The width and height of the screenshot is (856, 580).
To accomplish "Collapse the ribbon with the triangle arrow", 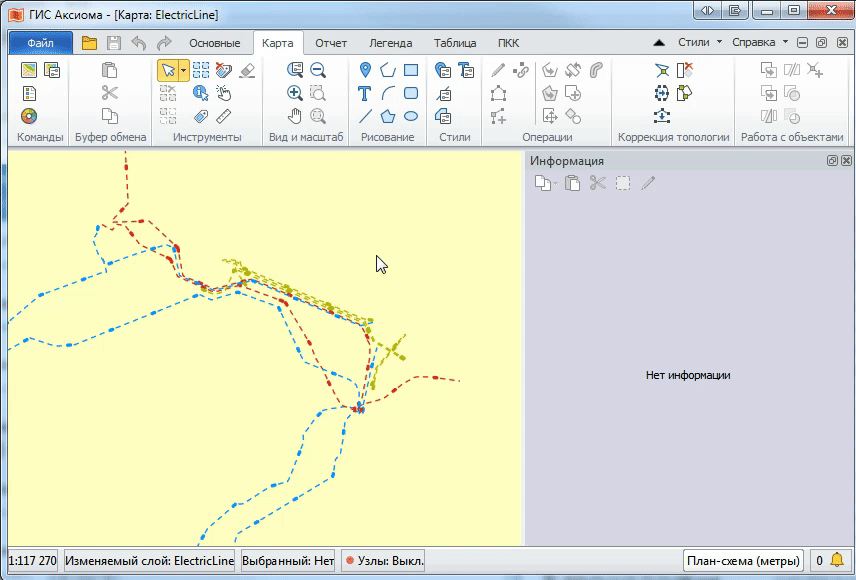I will pos(658,43).
